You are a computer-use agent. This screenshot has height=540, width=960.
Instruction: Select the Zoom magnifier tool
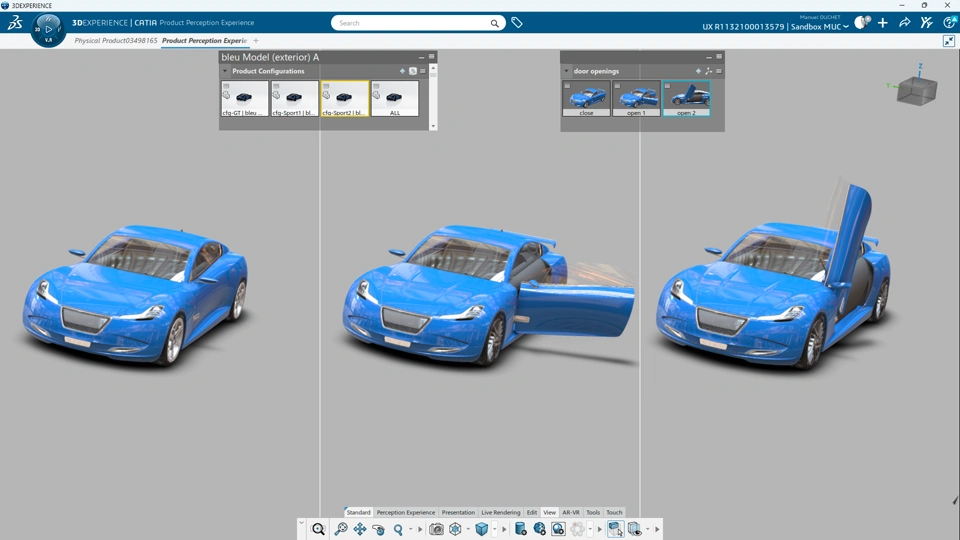click(x=398, y=529)
